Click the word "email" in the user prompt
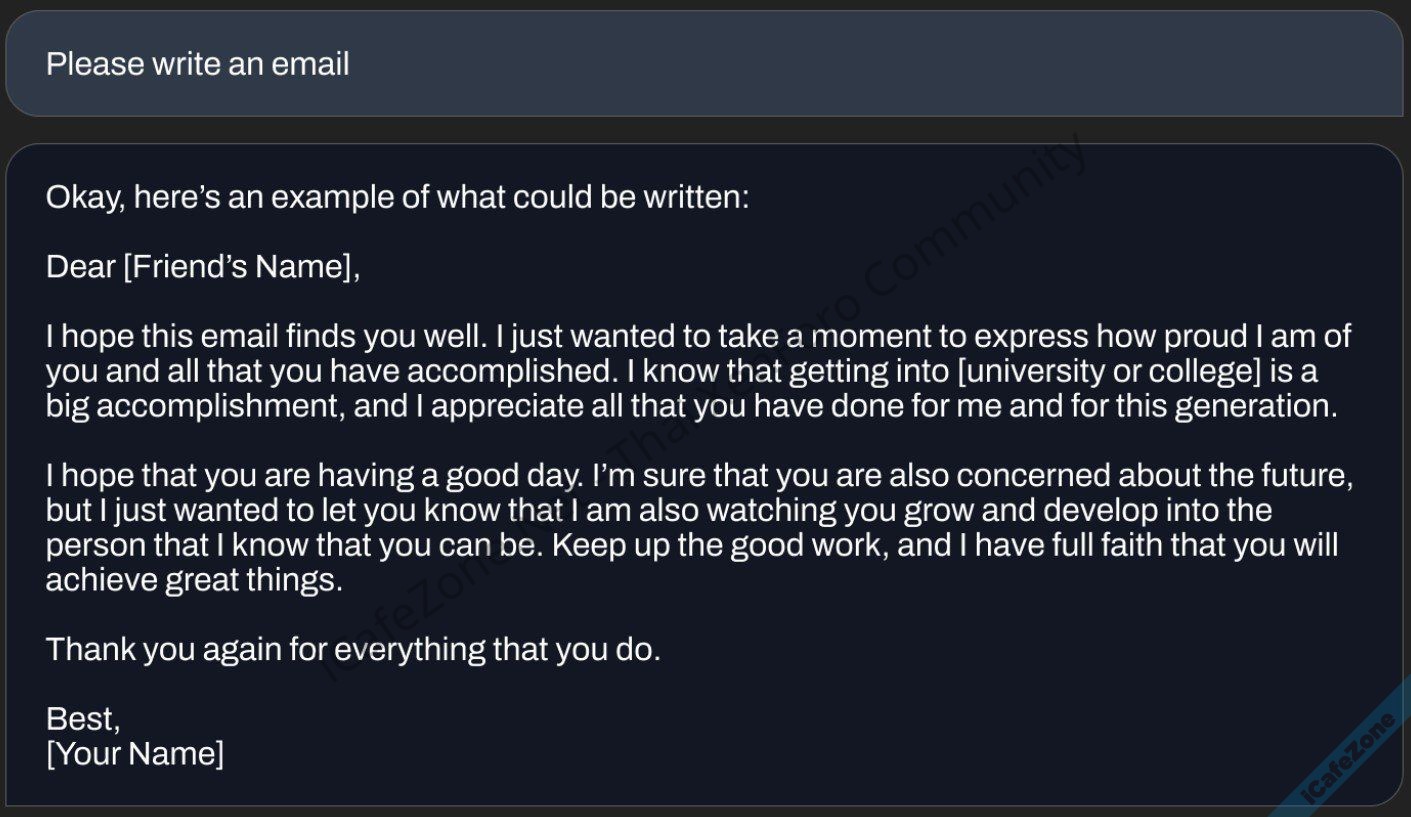Image resolution: width=1411 pixels, height=817 pixels. coord(310,64)
